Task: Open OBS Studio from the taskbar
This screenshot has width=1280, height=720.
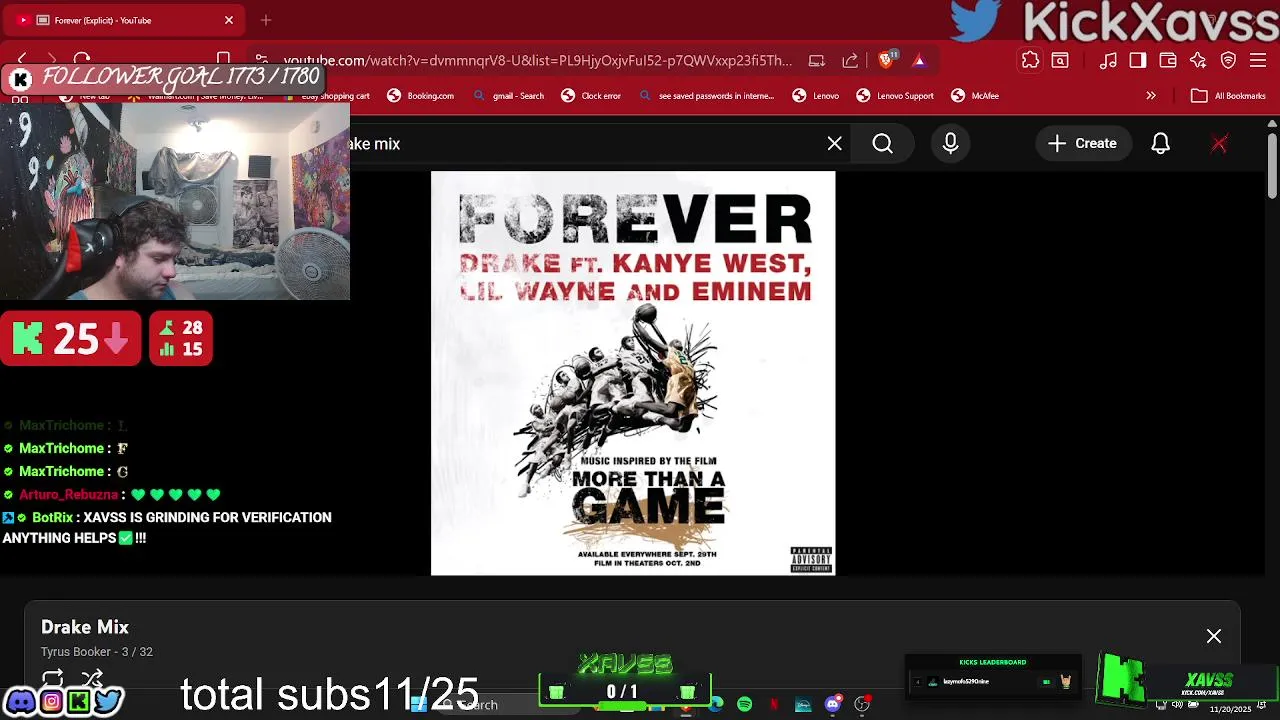Action: pyautogui.click(x=862, y=705)
